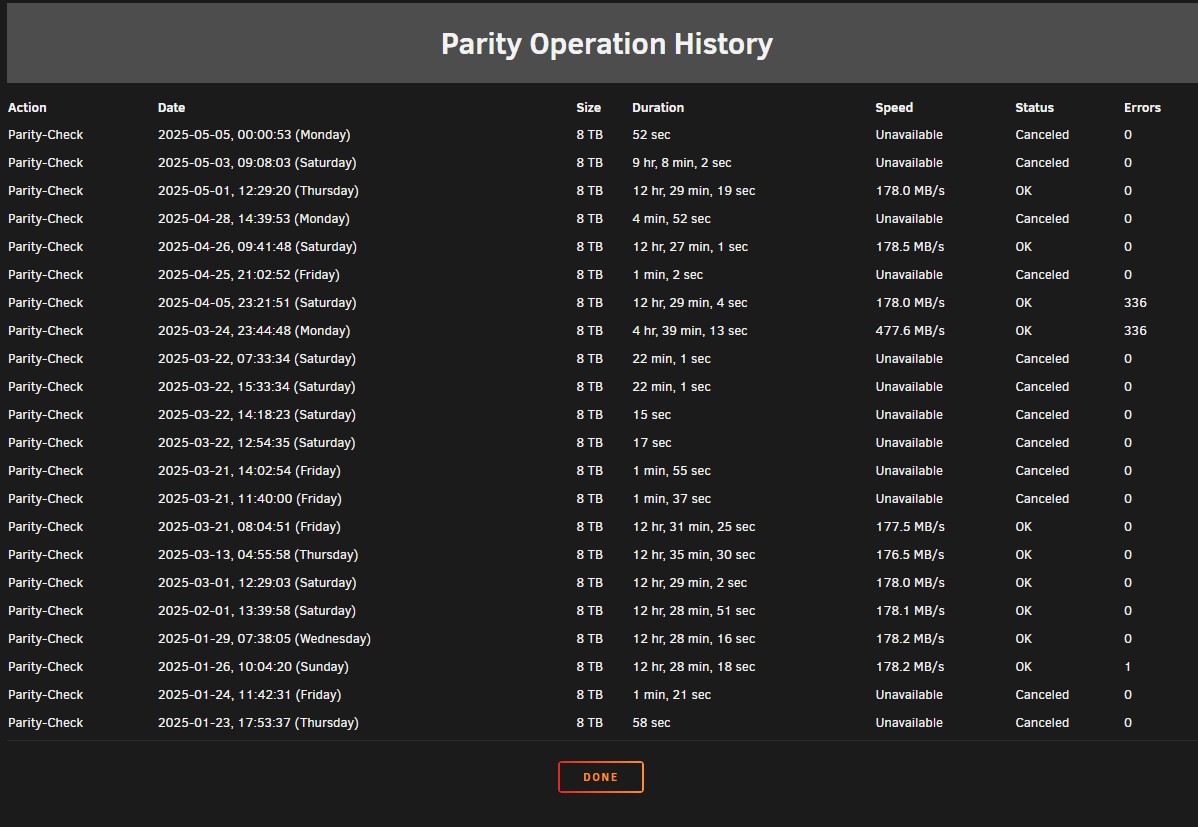
Task: Select the 12 hr, 27 min, 1 sec duration
Action: [x=690, y=247]
